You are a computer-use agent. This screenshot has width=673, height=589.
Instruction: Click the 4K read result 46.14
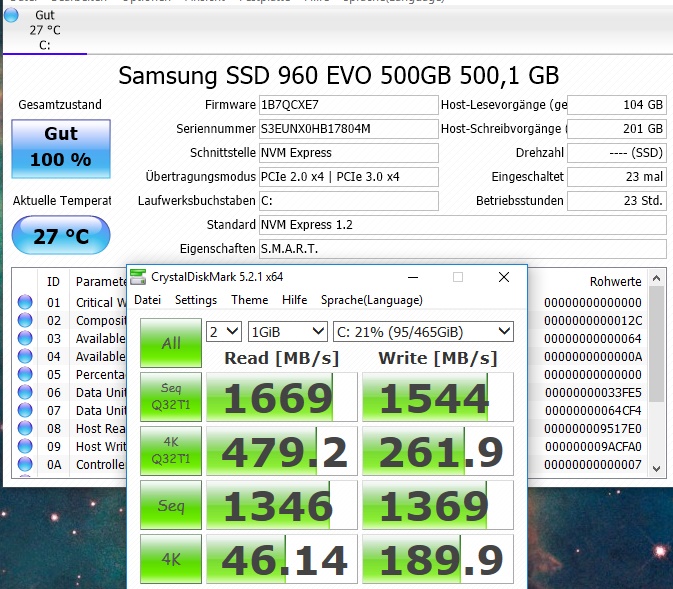[282, 559]
